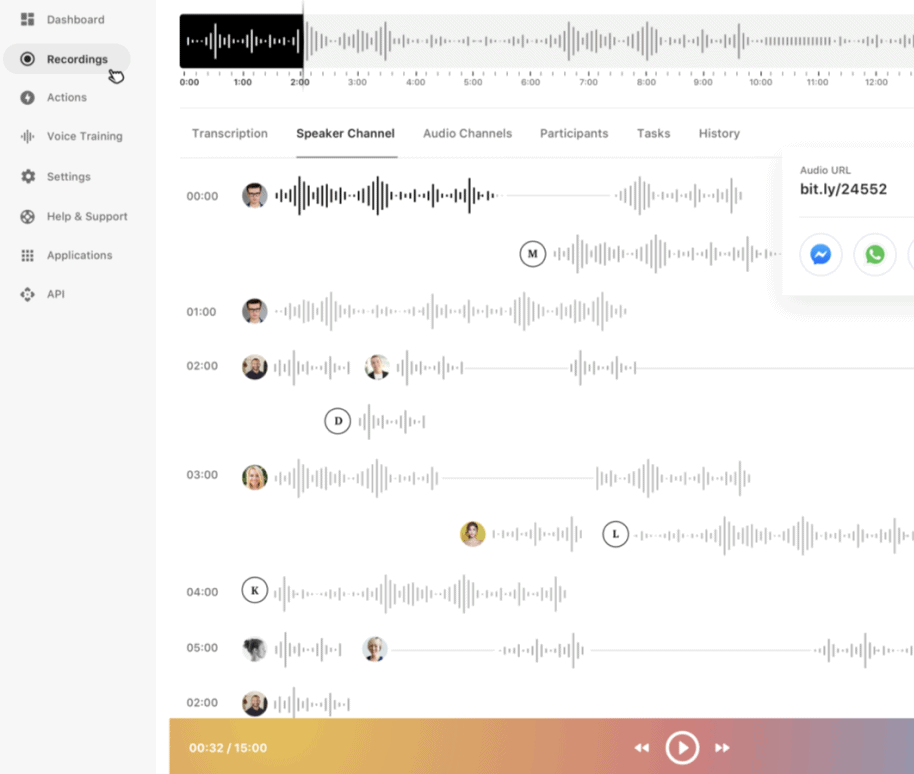This screenshot has height=774, width=914.
Task: Click speaker M avatar circle
Action: (x=533, y=254)
